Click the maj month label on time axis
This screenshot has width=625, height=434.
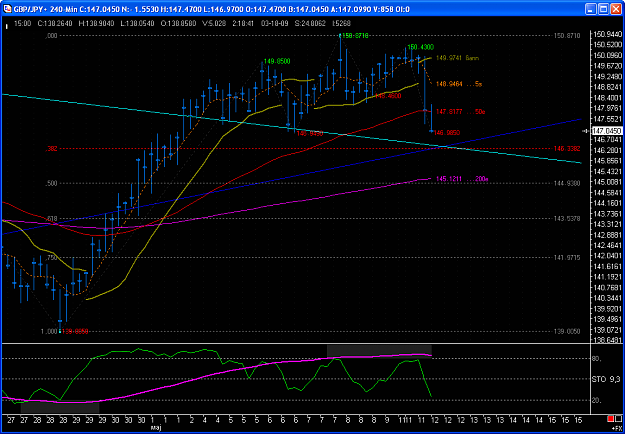click(x=155, y=427)
